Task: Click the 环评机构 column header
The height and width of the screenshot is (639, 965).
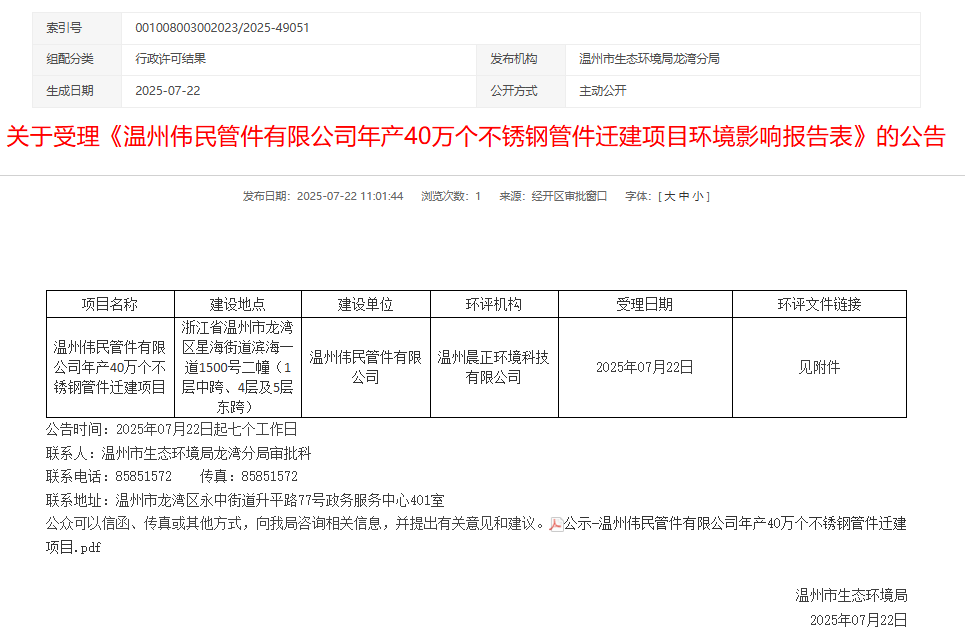Action: (x=494, y=304)
